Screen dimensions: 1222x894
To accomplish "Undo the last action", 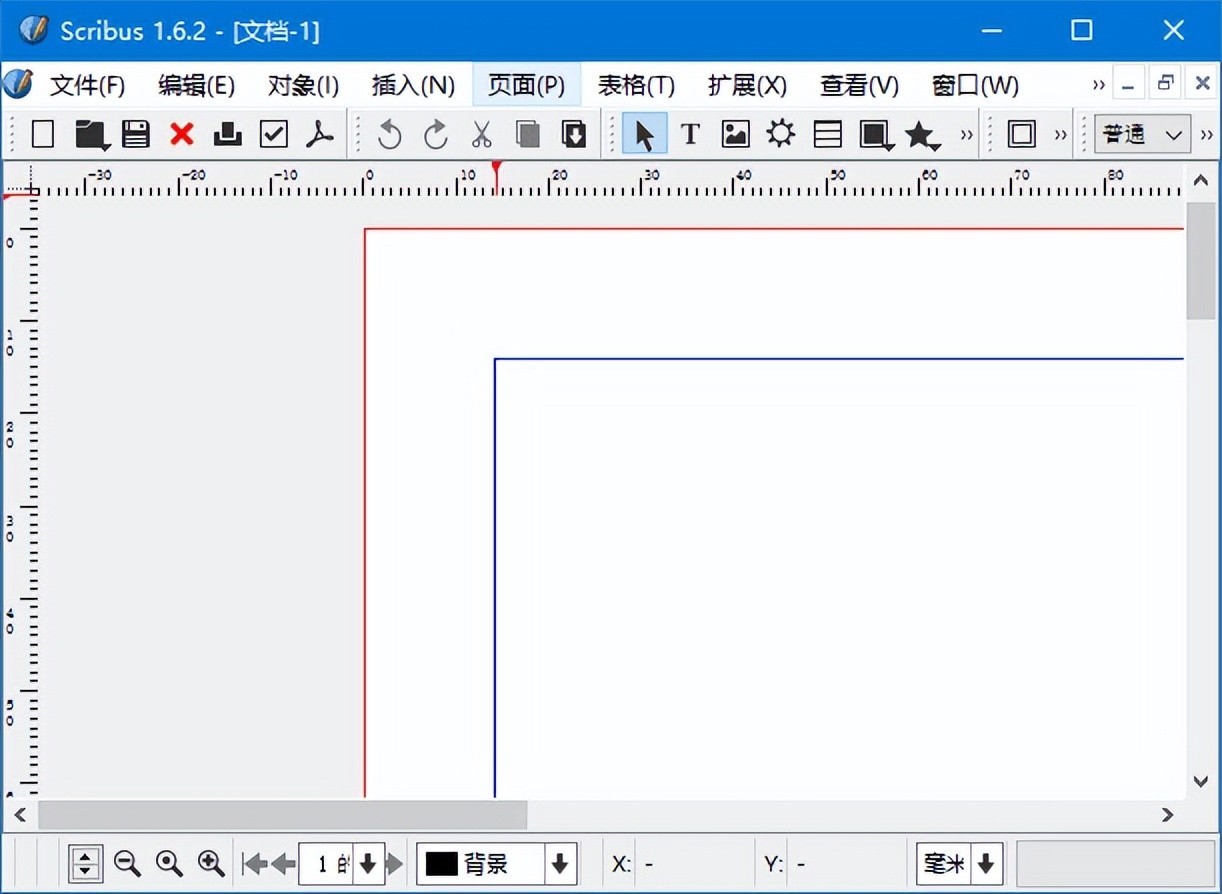I will tap(389, 134).
